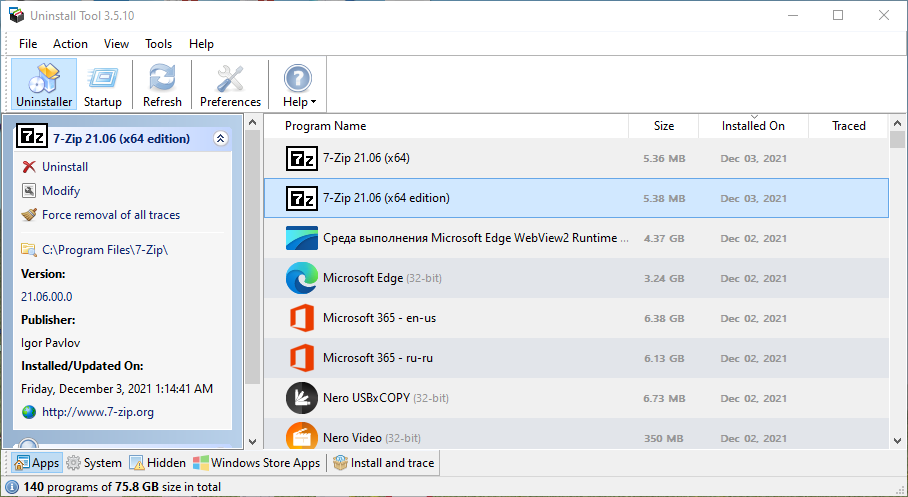
Task: Collapse the 7-Zip details panel
Action: 221,140
